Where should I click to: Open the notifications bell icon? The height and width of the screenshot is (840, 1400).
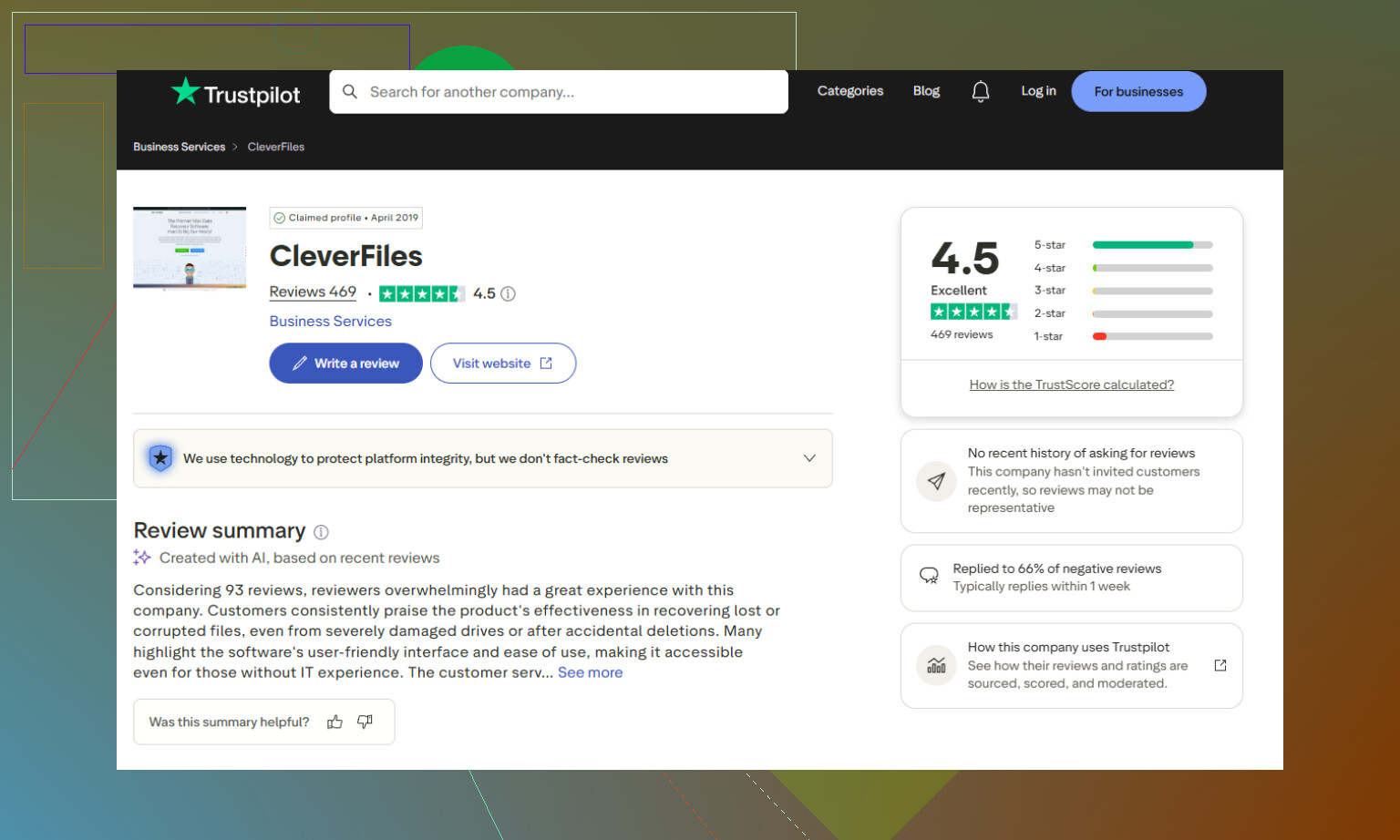(980, 91)
